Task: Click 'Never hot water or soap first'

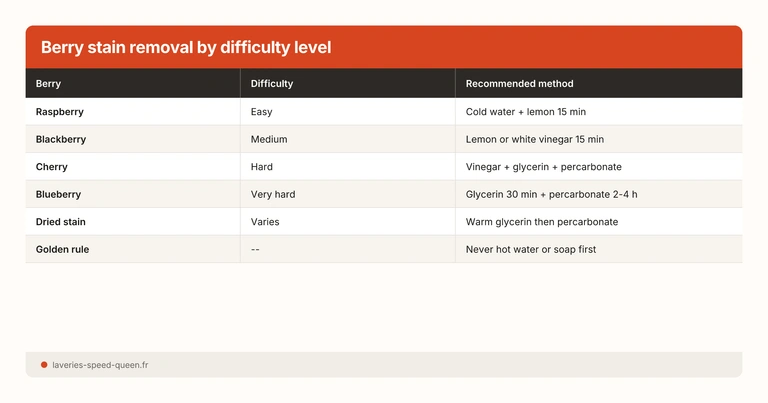Action: click(531, 249)
